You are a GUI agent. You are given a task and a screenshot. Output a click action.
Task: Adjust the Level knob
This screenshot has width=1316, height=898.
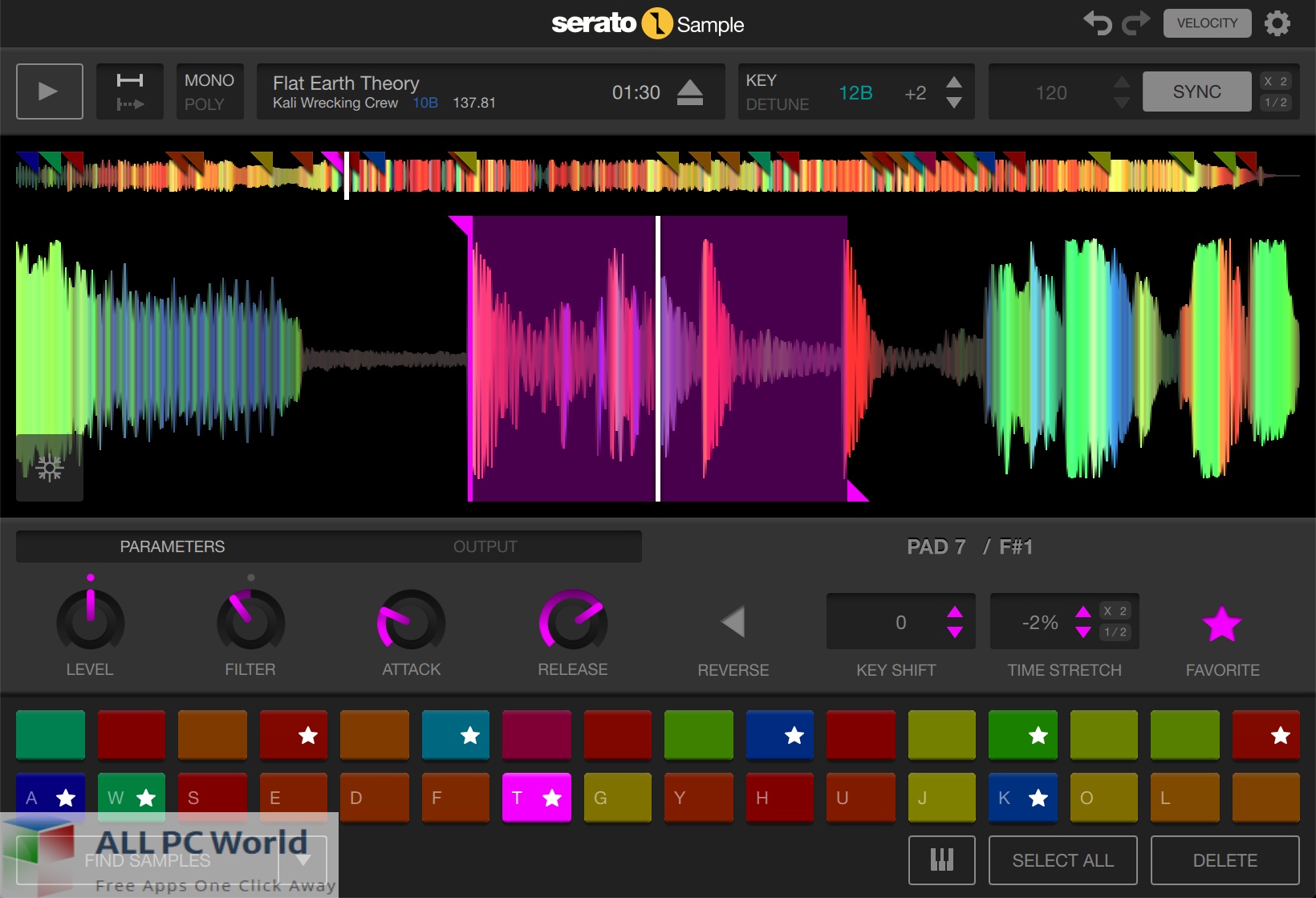[89, 620]
